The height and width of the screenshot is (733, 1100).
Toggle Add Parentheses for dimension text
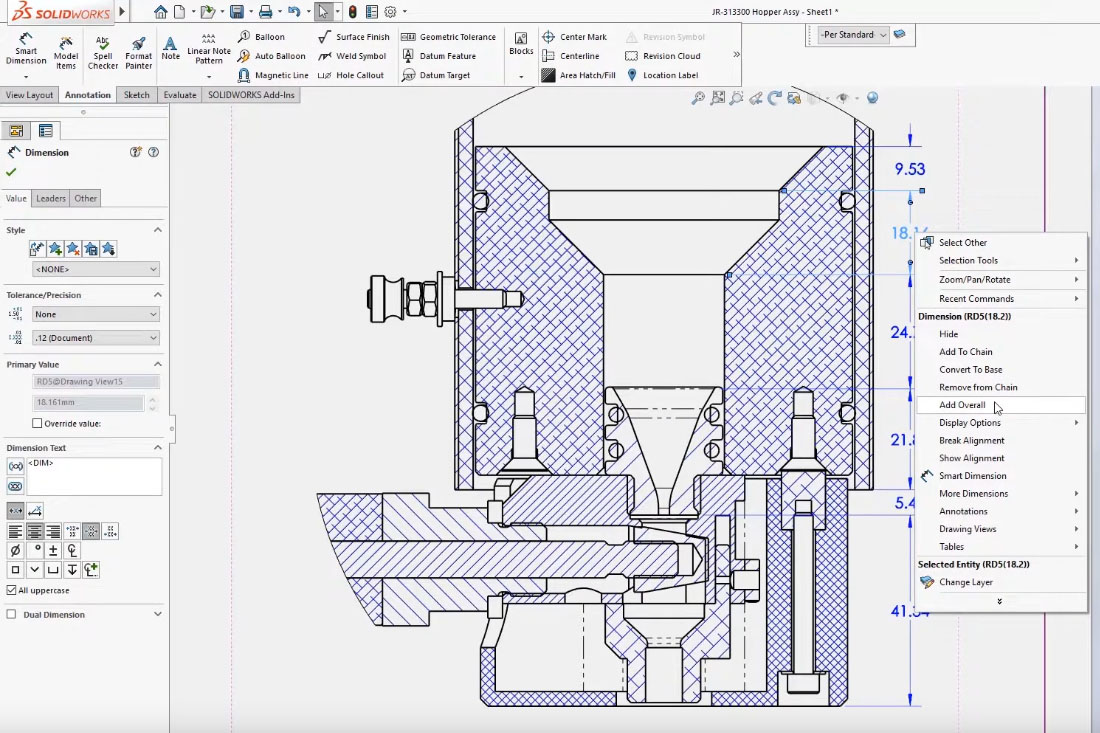pyautogui.click(x=15, y=466)
